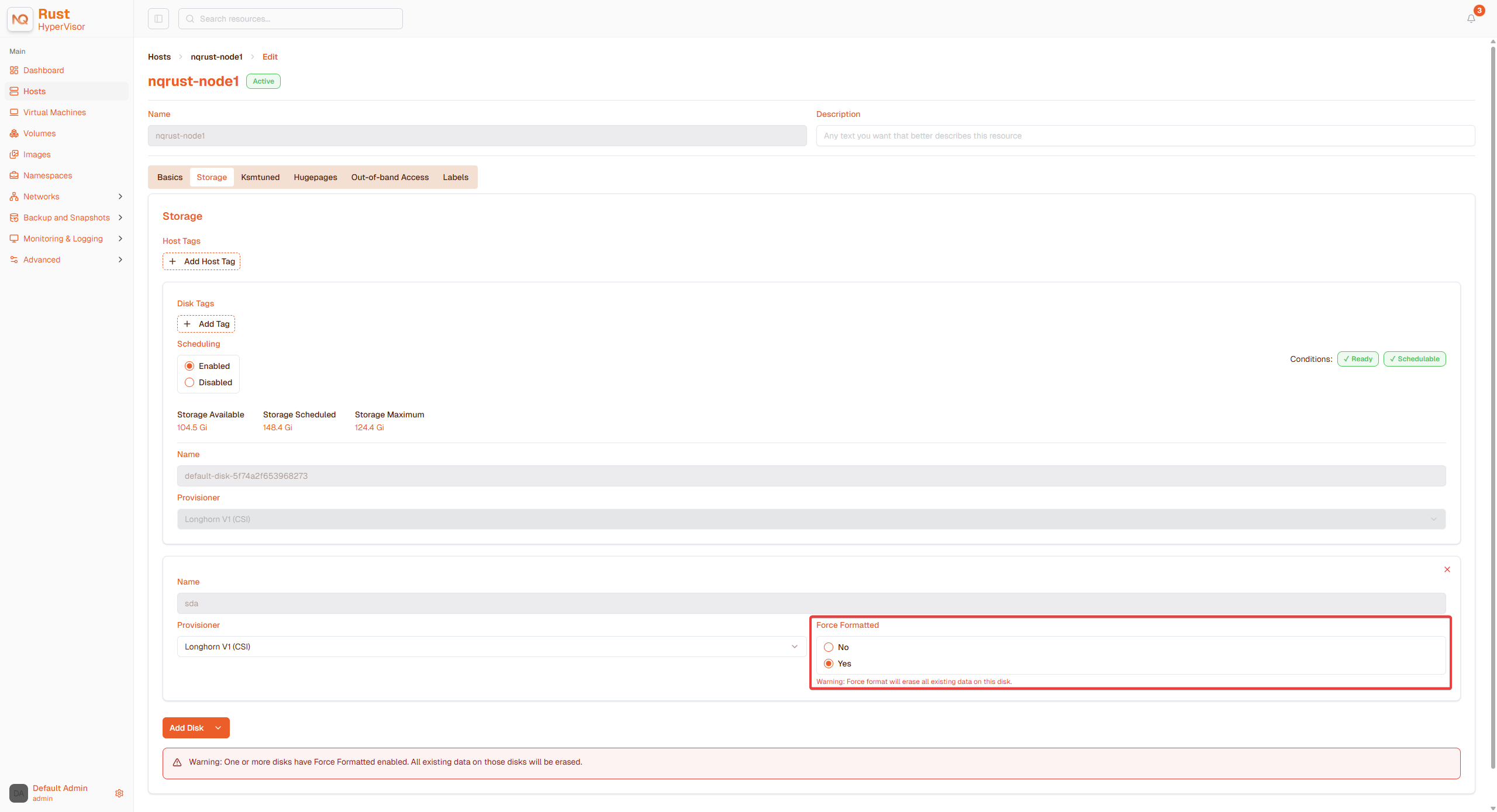Viewport: 1497px width, 812px height.
Task: Click the Virtual Machines sidebar icon
Action: 14,112
